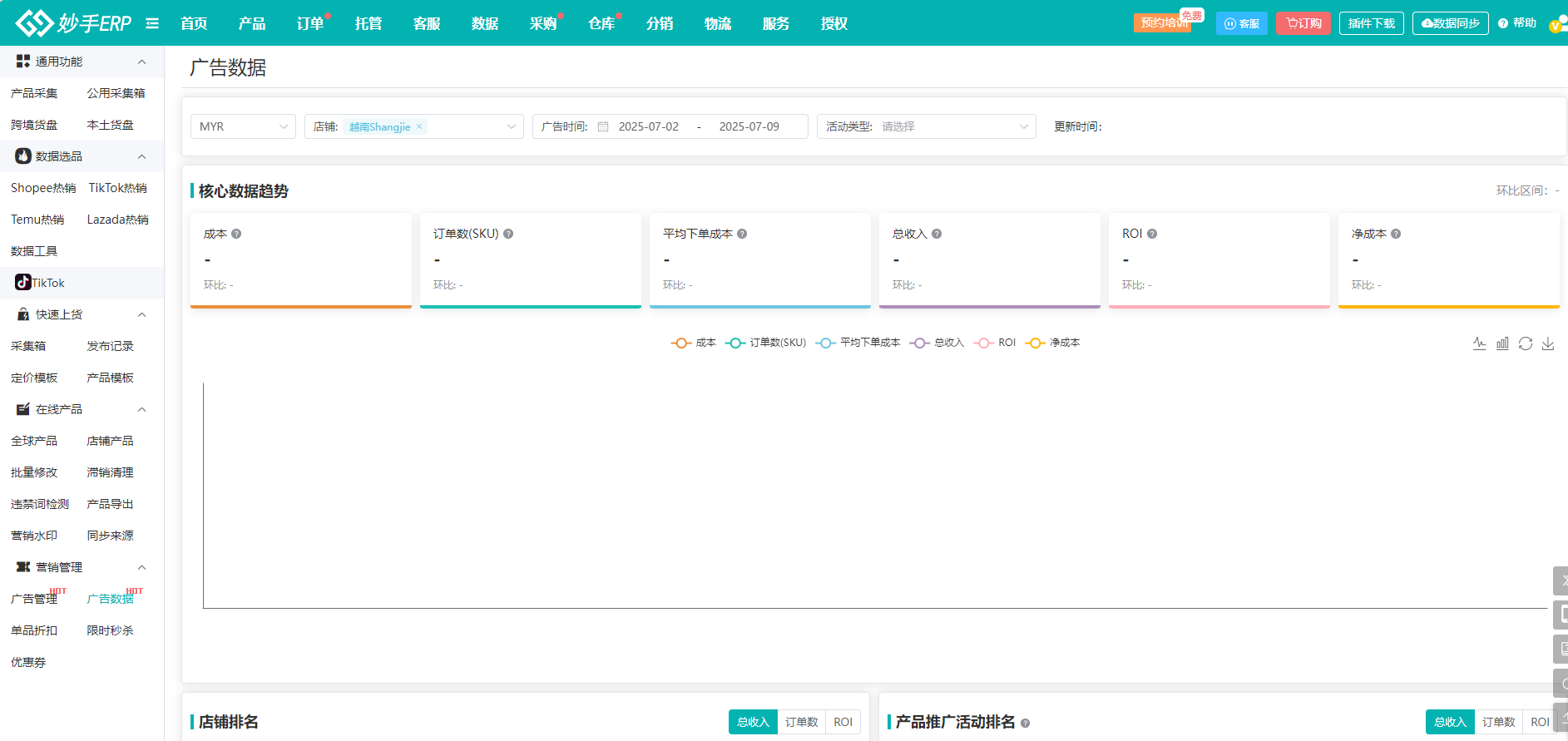Click the help icon next to 总收入 card
Screen dimensions: 1568x741
[937, 234]
